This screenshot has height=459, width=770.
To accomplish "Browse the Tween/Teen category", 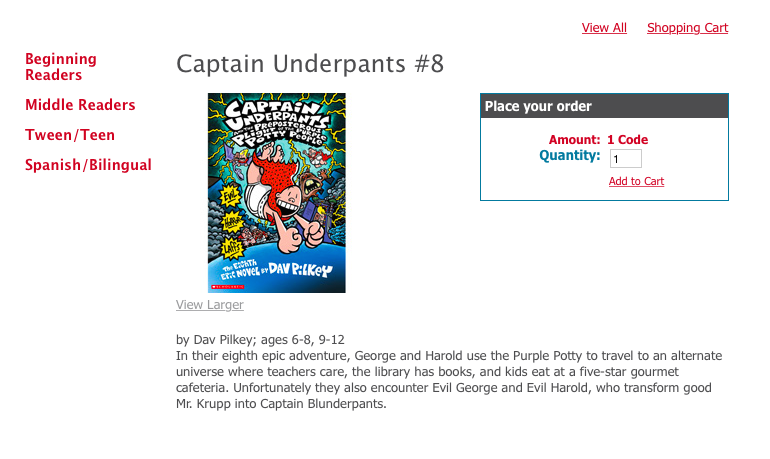I will (70, 135).
